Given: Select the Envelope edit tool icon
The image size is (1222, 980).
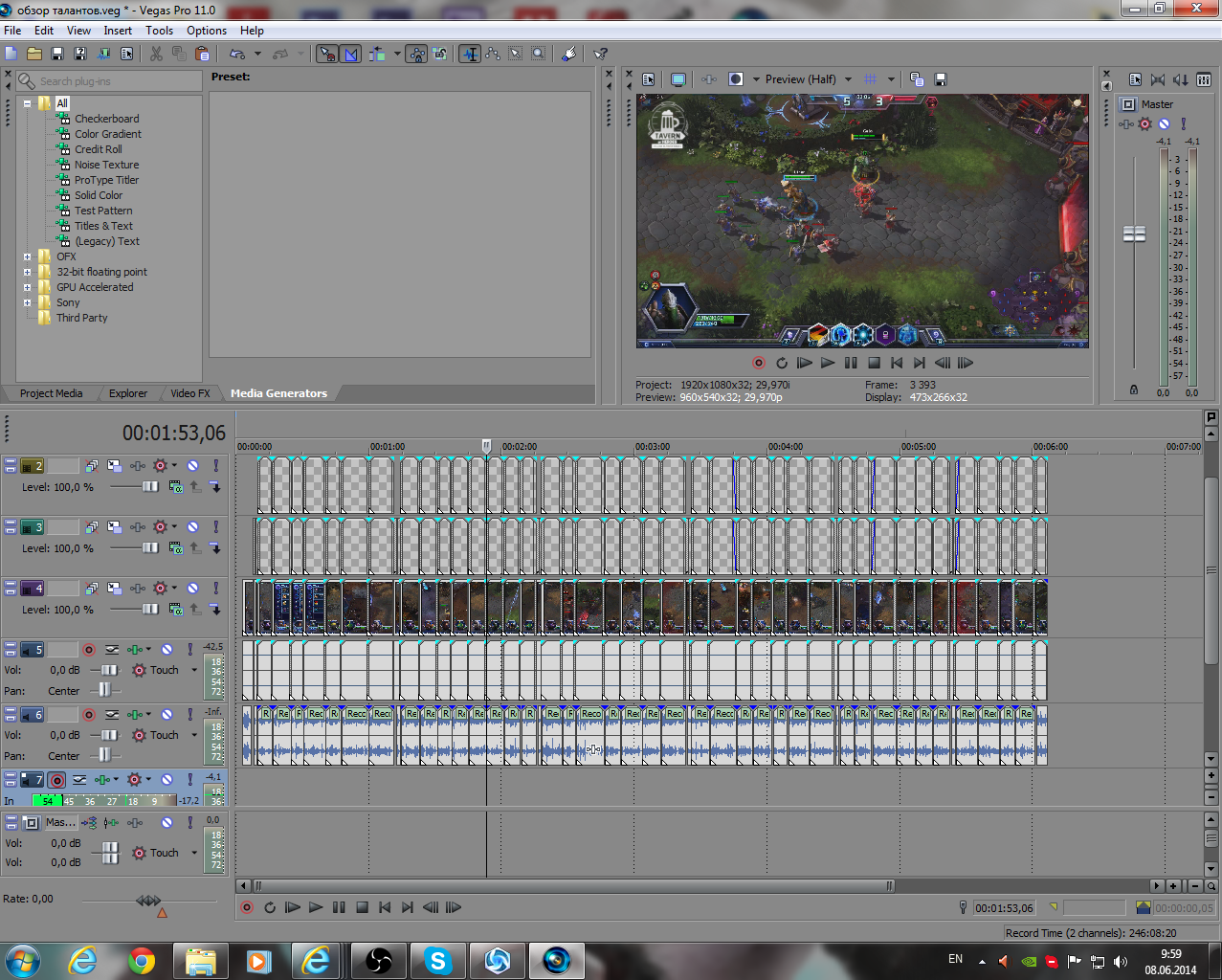Looking at the screenshot, I should coord(493,54).
